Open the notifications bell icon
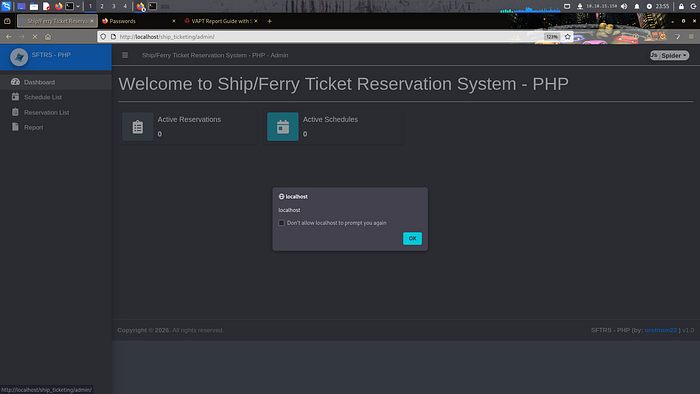Viewport: 700px width, 394px height. (637, 6)
